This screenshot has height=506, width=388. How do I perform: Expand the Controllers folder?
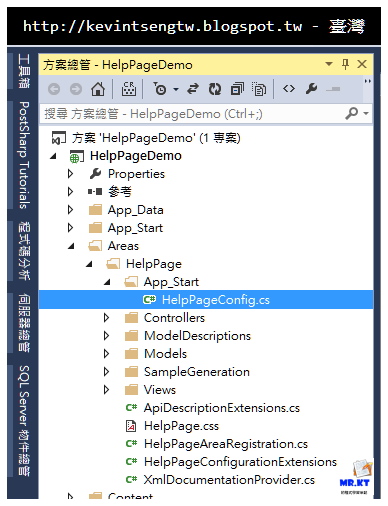(106, 318)
